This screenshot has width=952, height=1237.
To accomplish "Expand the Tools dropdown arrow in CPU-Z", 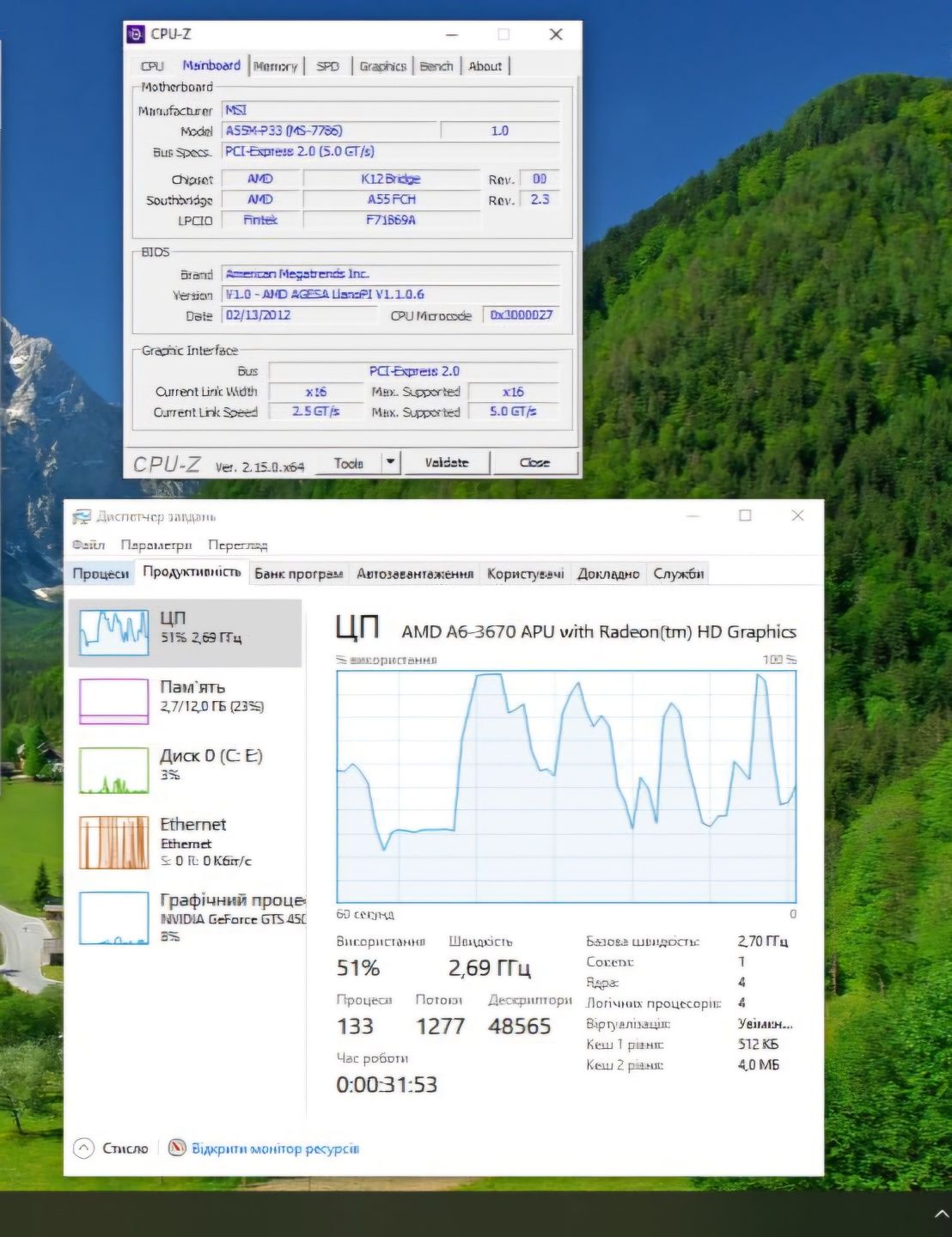I will tap(391, 463).
